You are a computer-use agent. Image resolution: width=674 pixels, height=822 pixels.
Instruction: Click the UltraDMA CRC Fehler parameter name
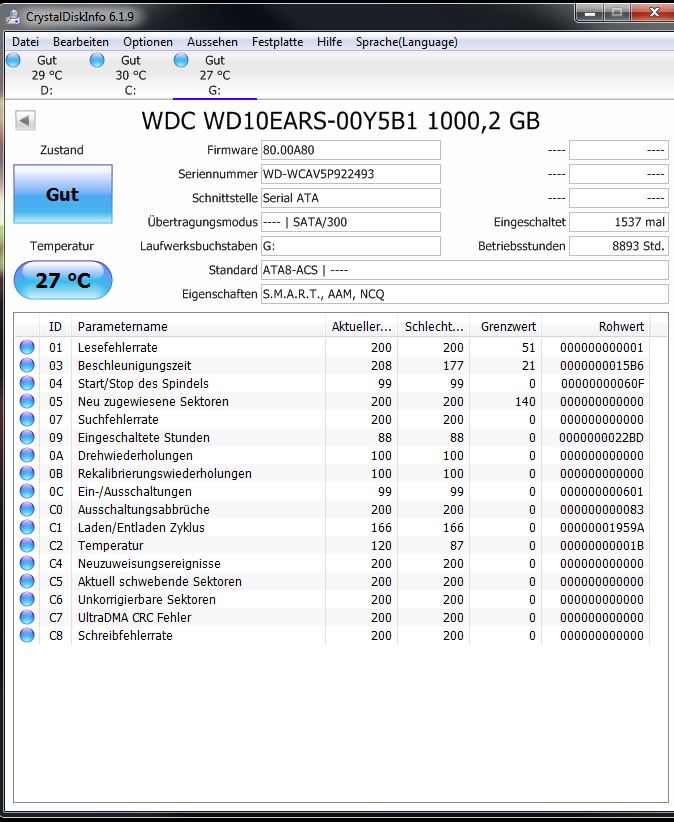(135, 618)
